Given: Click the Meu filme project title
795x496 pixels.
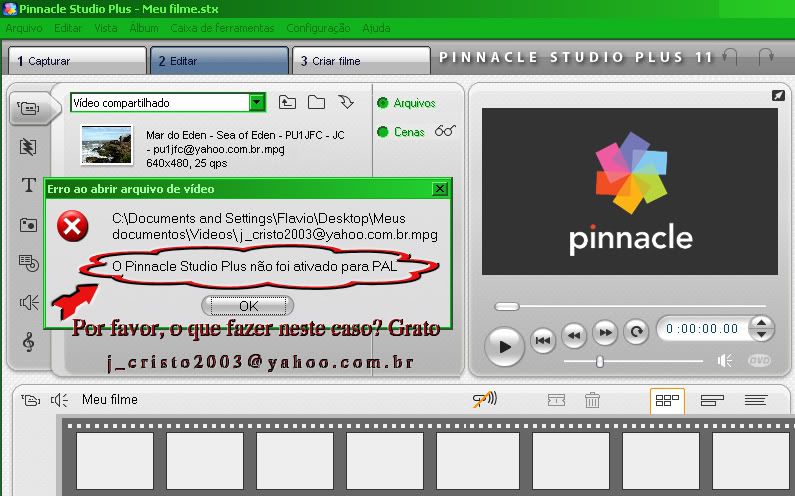Looking at the screenshot, I should point(110,400).
